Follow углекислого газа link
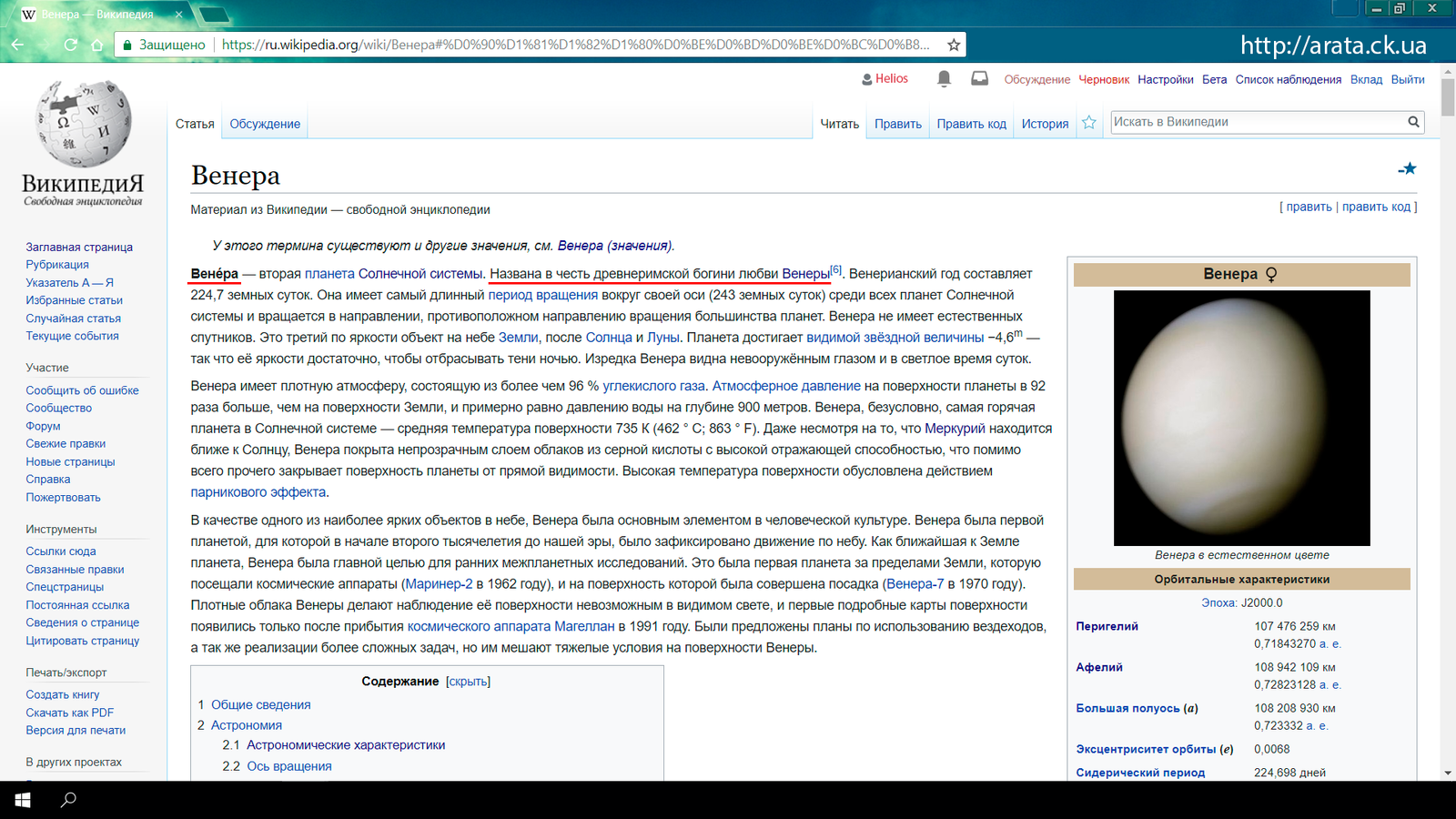Screen dimensions: 1456x819 coord(653,386)
